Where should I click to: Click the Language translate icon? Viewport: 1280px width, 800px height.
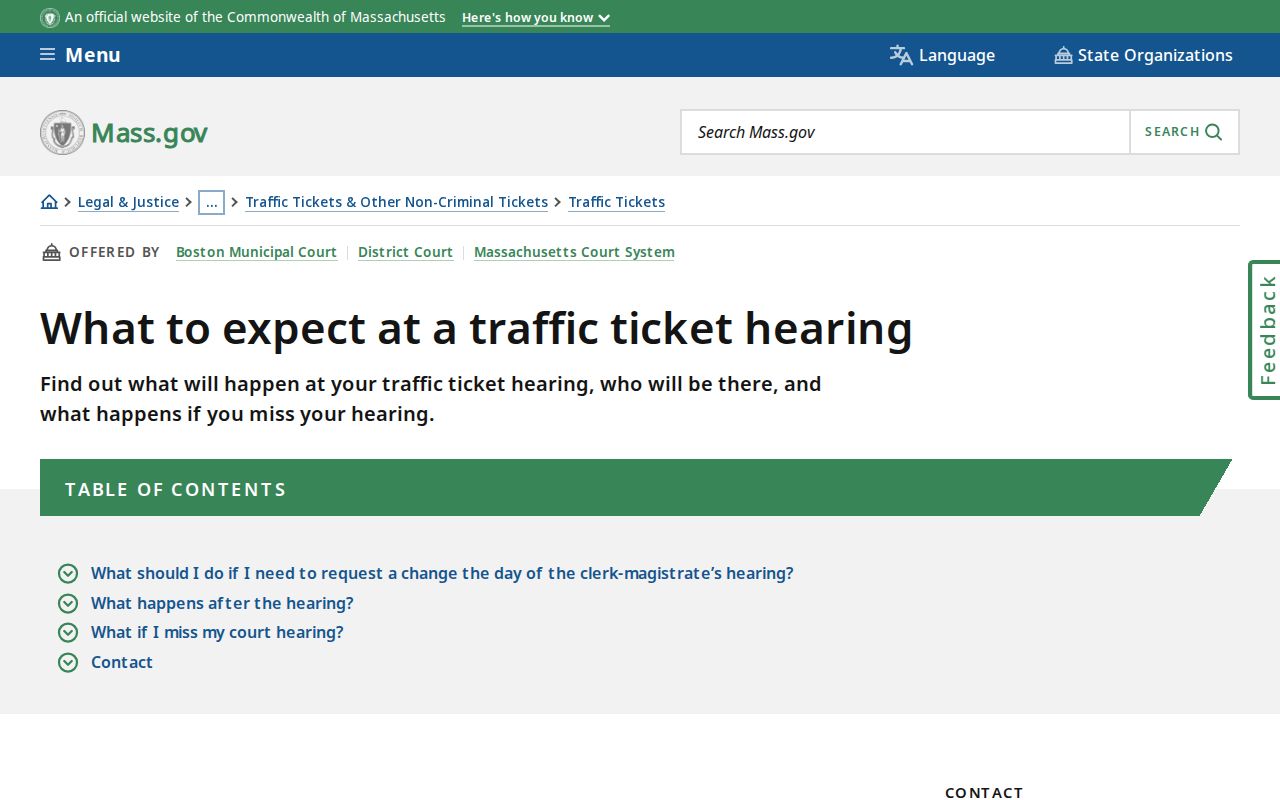tap(901, 55)
